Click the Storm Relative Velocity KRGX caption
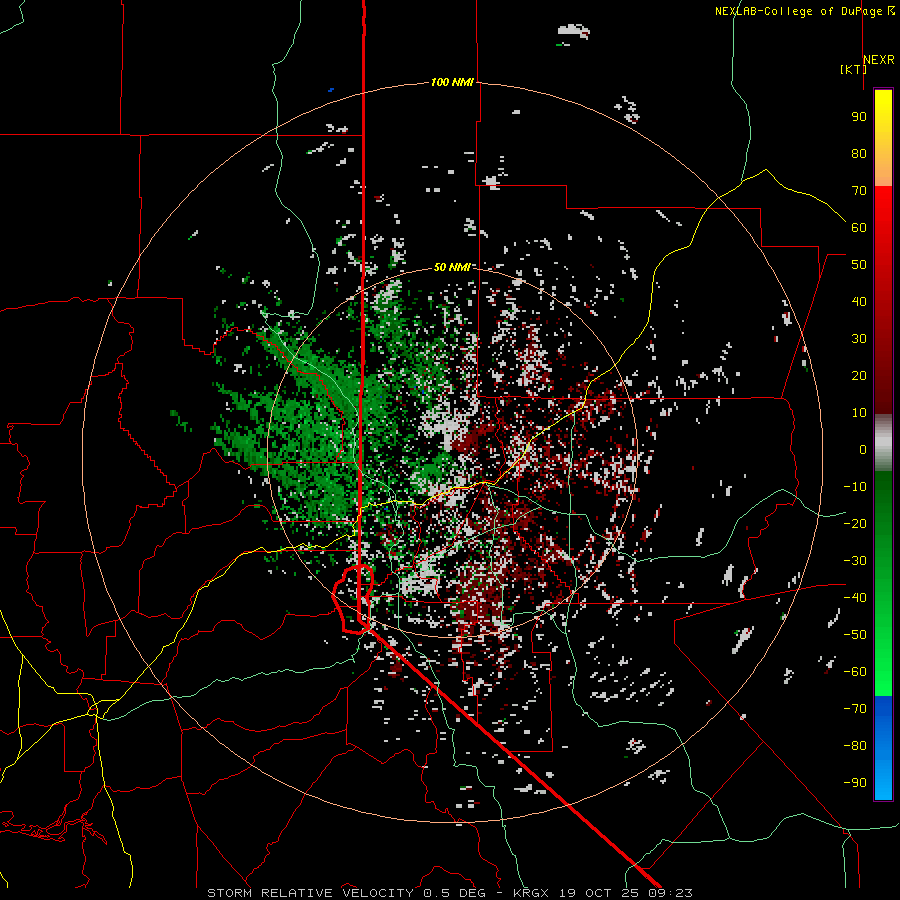900x900 pixels. coord(449,893)
